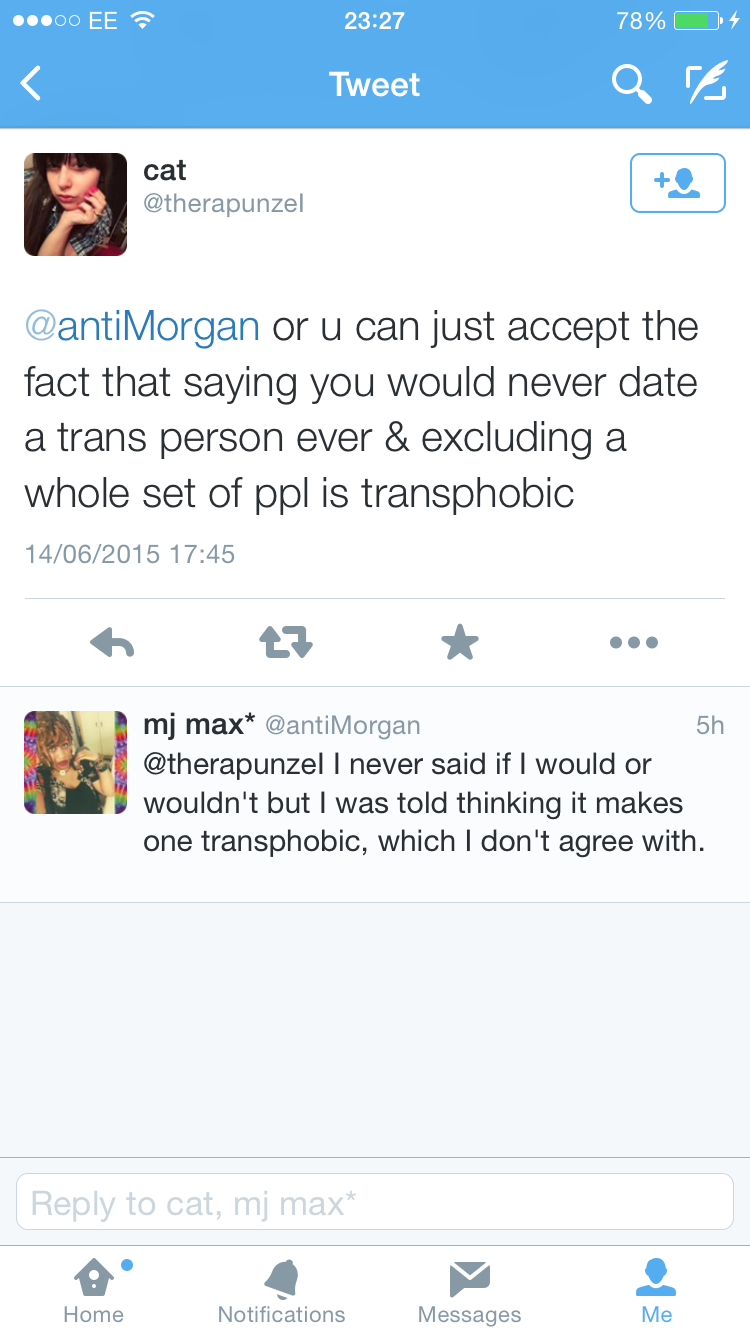The image size is (750, 1334).
Task: Switch to the Home tab
Action: tap(94, 1290)
